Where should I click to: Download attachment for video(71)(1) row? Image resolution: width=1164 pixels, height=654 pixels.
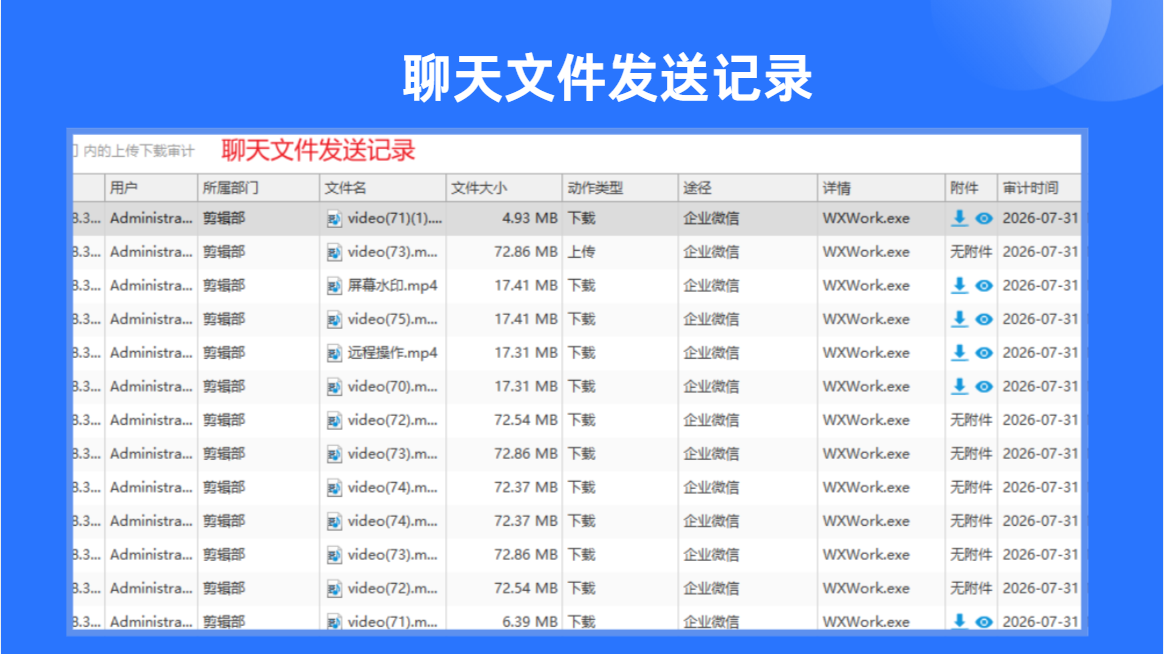pos(959,218)
